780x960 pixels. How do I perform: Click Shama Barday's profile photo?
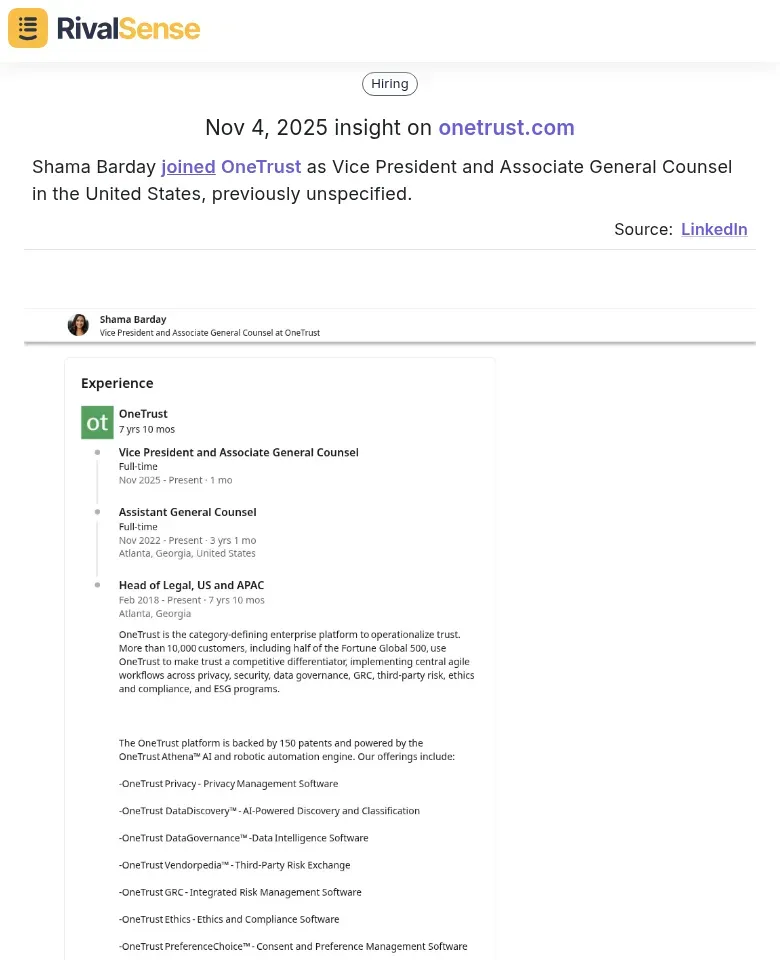78,325
